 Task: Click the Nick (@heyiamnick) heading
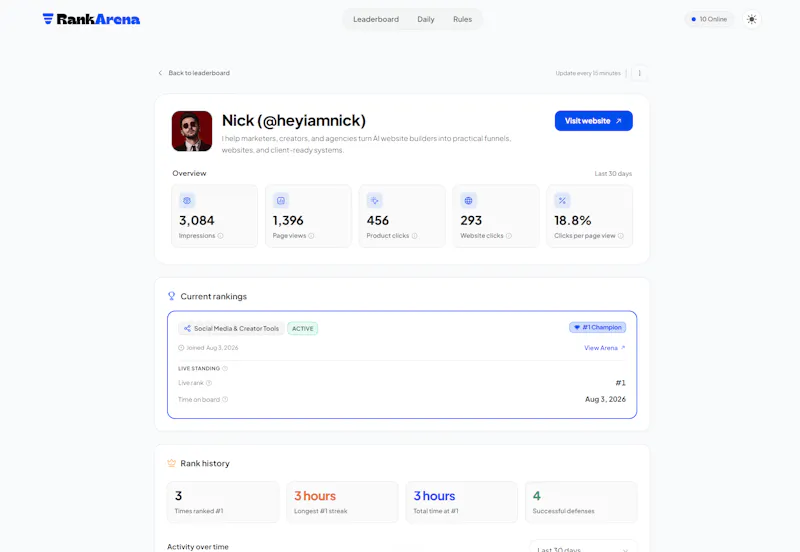(x=294, y=120)
